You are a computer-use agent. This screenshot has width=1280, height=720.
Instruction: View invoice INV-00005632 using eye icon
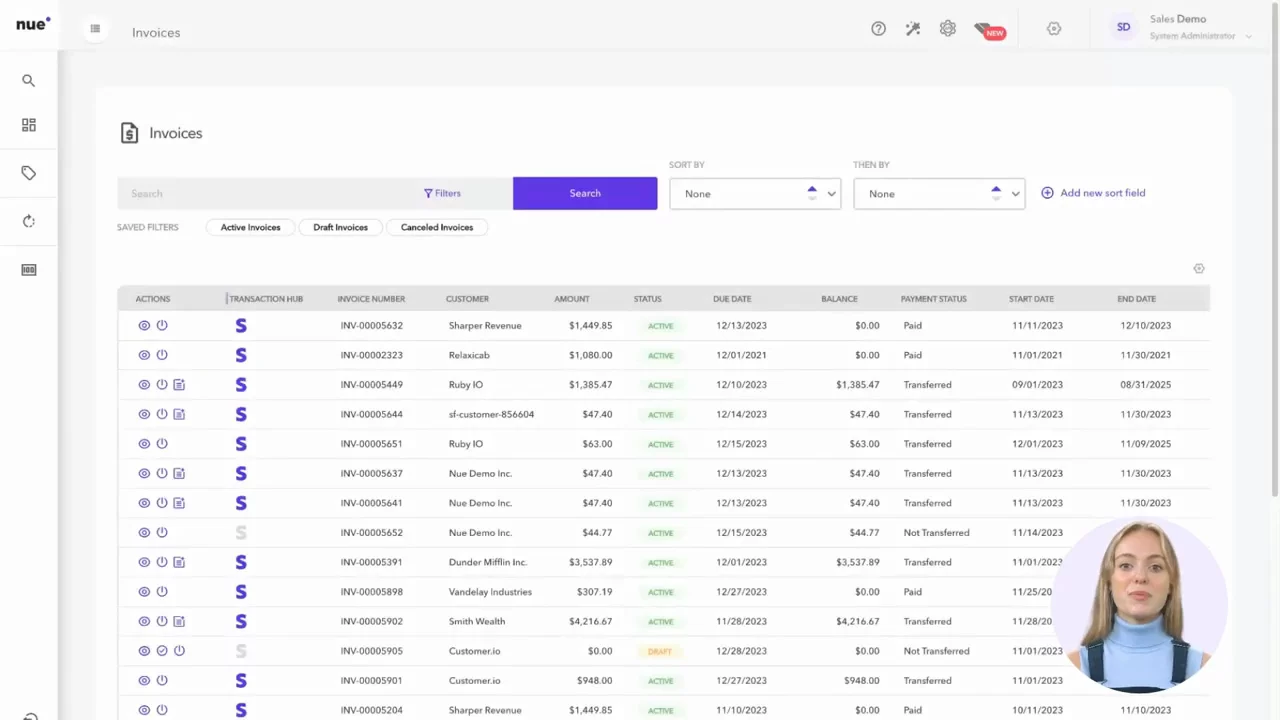click(x=144, y=326)
